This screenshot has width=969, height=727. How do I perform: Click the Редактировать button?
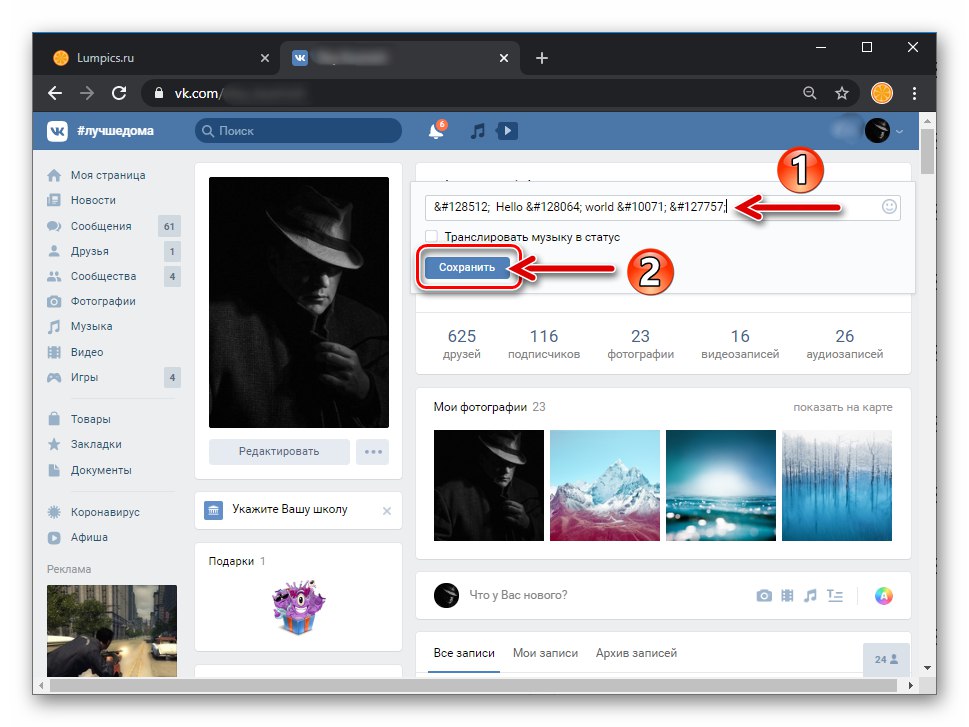coord(279,452)
